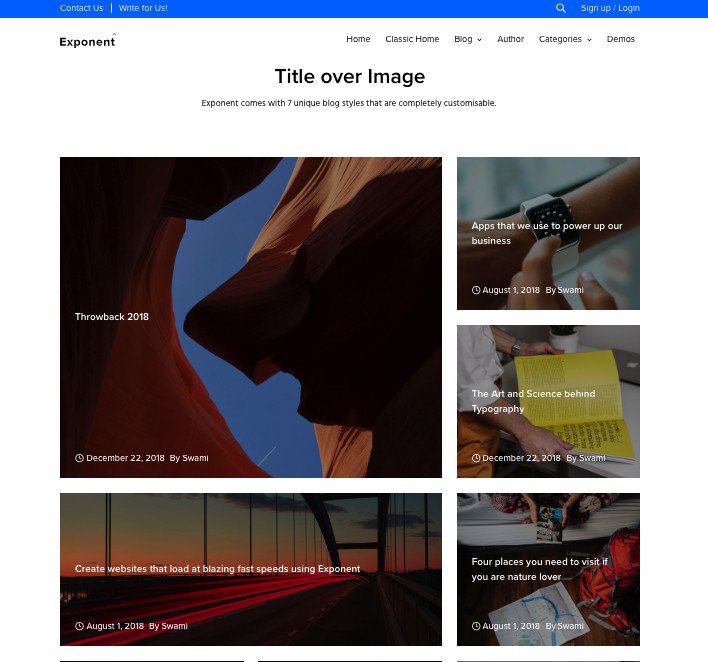Expand the Blog dropdown chevron

click(480, 40)
